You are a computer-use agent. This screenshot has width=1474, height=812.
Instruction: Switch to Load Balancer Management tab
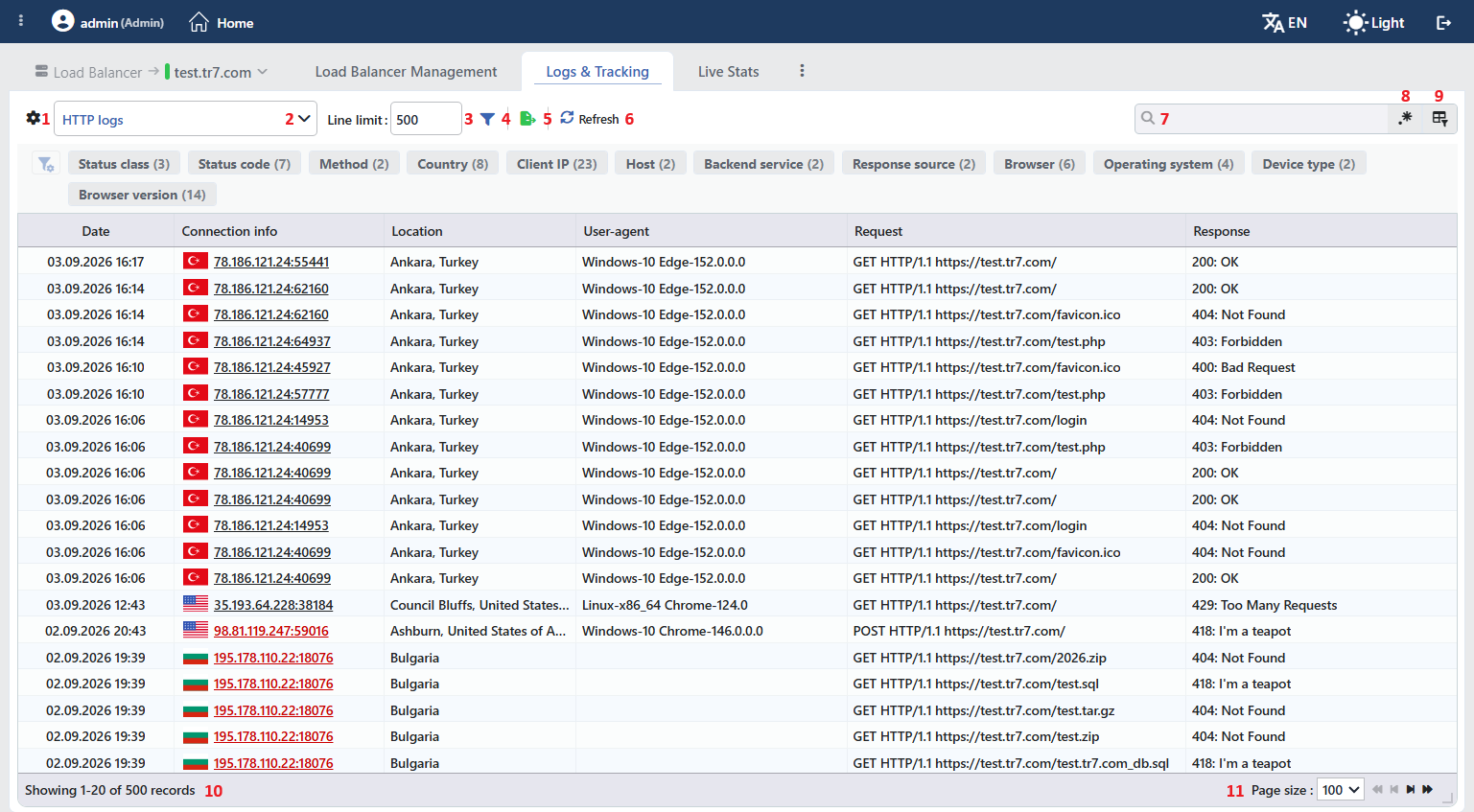406,72
